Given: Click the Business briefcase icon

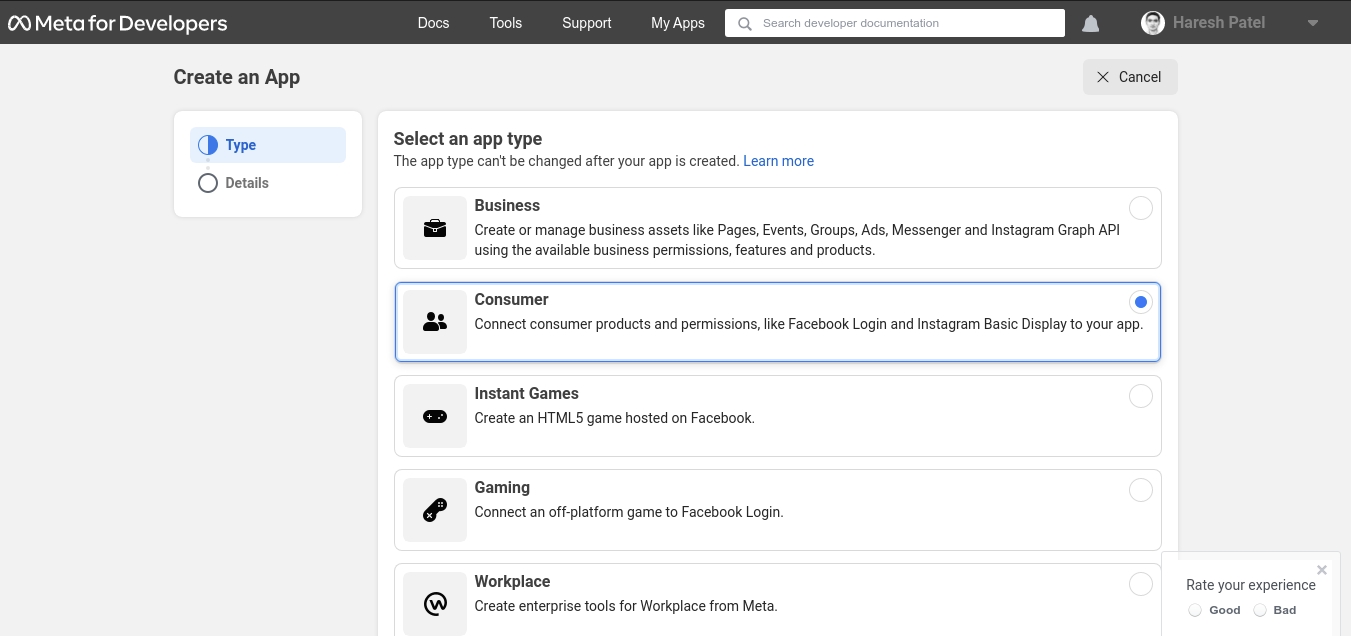Looking at the screenshot, I should click(435, 228).
